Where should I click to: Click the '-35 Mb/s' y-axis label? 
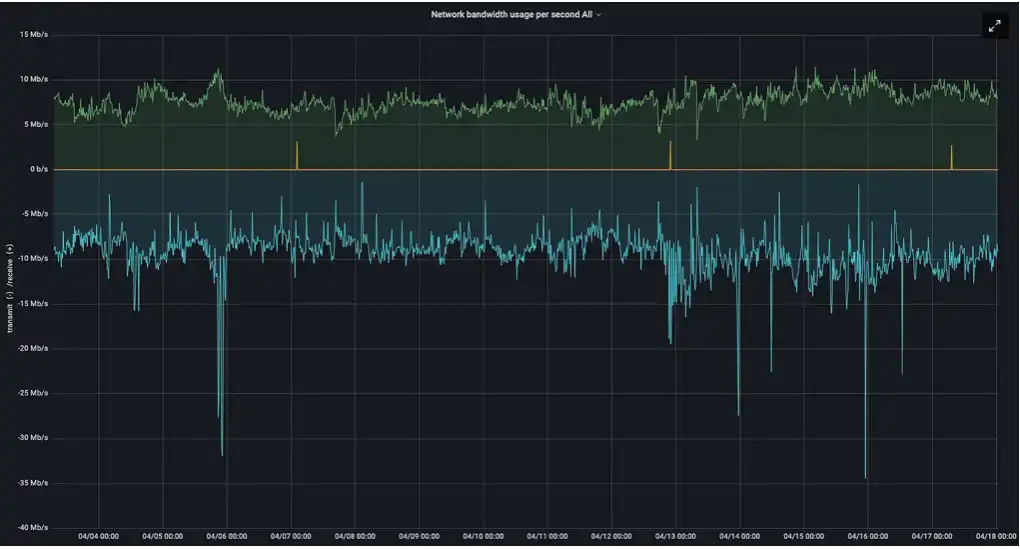pos(33,483)
